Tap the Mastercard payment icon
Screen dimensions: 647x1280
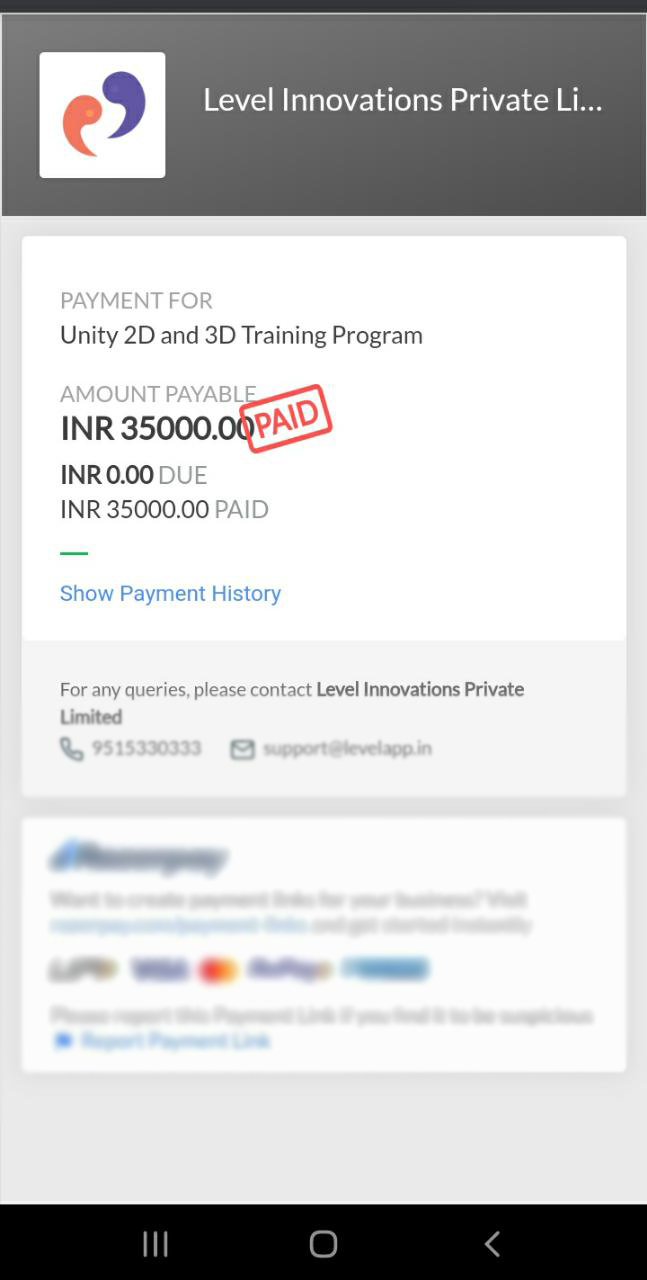pos(218,969)
